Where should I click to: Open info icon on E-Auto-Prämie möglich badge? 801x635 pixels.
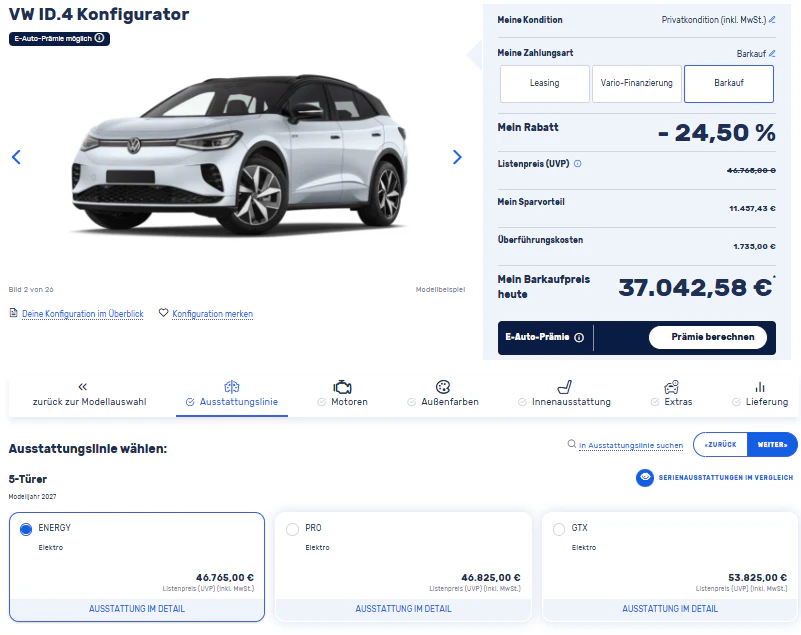100,38
